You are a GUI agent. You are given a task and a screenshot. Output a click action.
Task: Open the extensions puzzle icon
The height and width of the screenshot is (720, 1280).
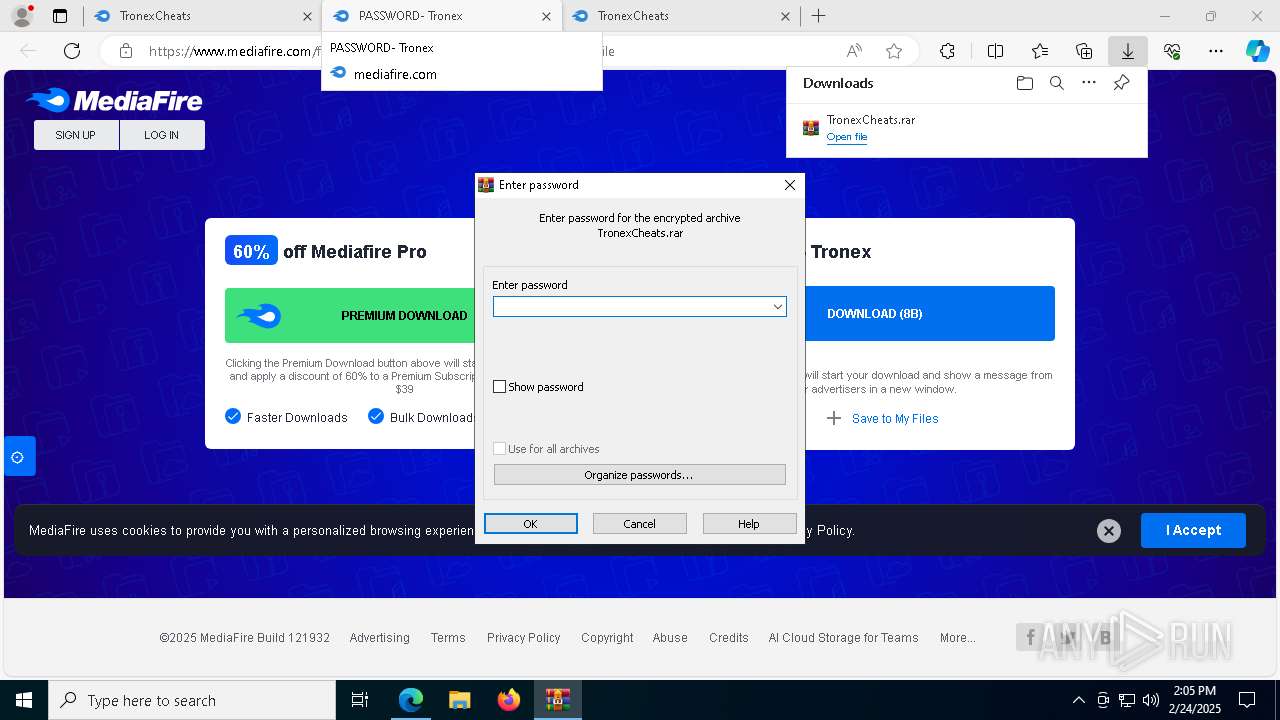[x=947, y=51]
